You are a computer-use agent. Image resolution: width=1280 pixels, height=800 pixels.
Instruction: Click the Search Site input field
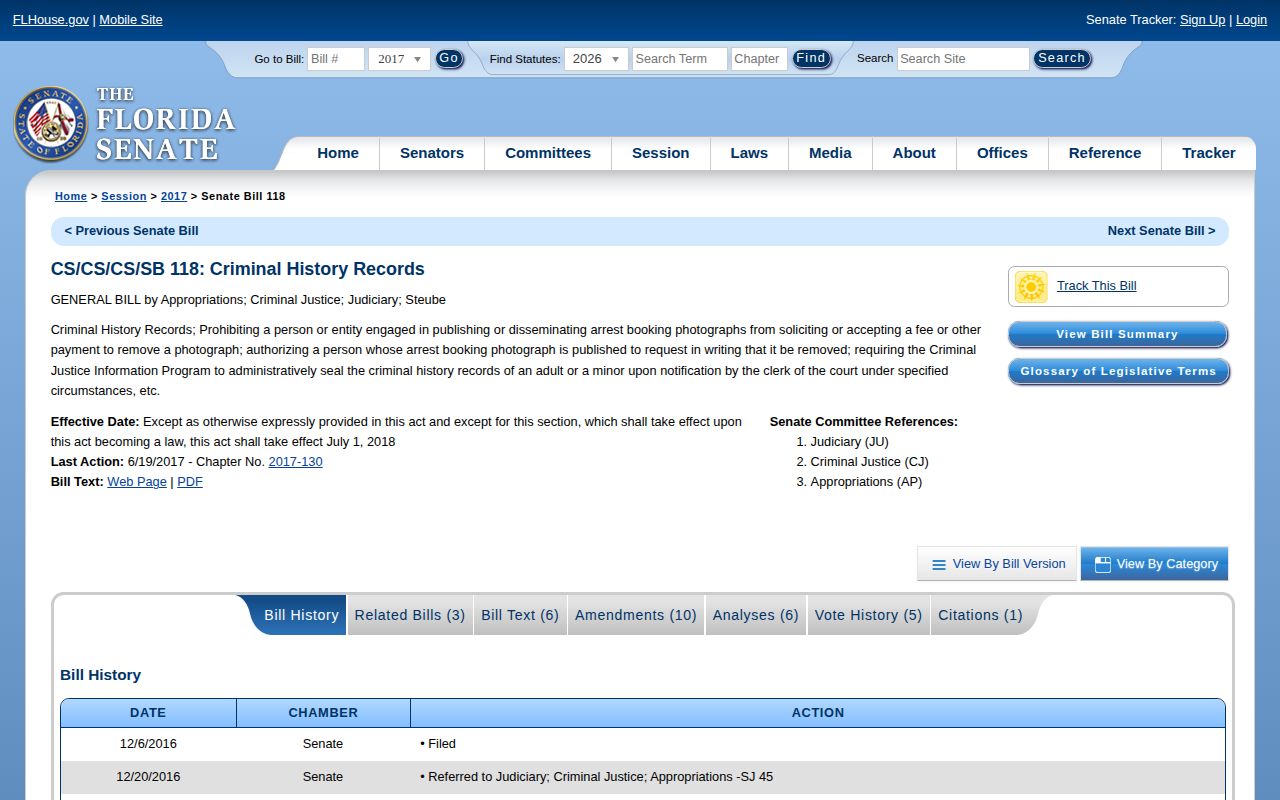click(x=963, y=59)
